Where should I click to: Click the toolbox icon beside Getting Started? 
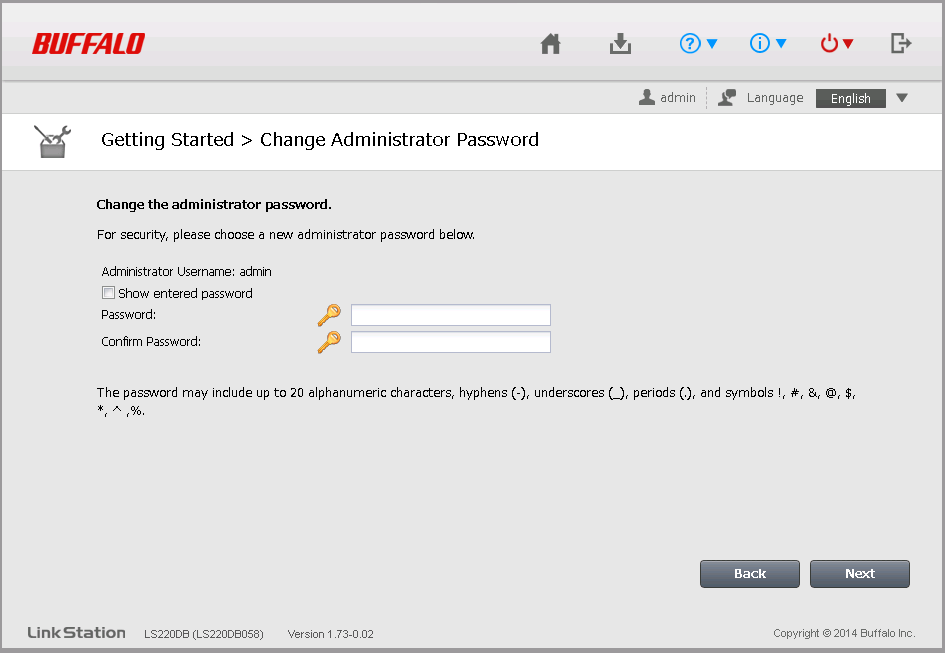[52, 141]
